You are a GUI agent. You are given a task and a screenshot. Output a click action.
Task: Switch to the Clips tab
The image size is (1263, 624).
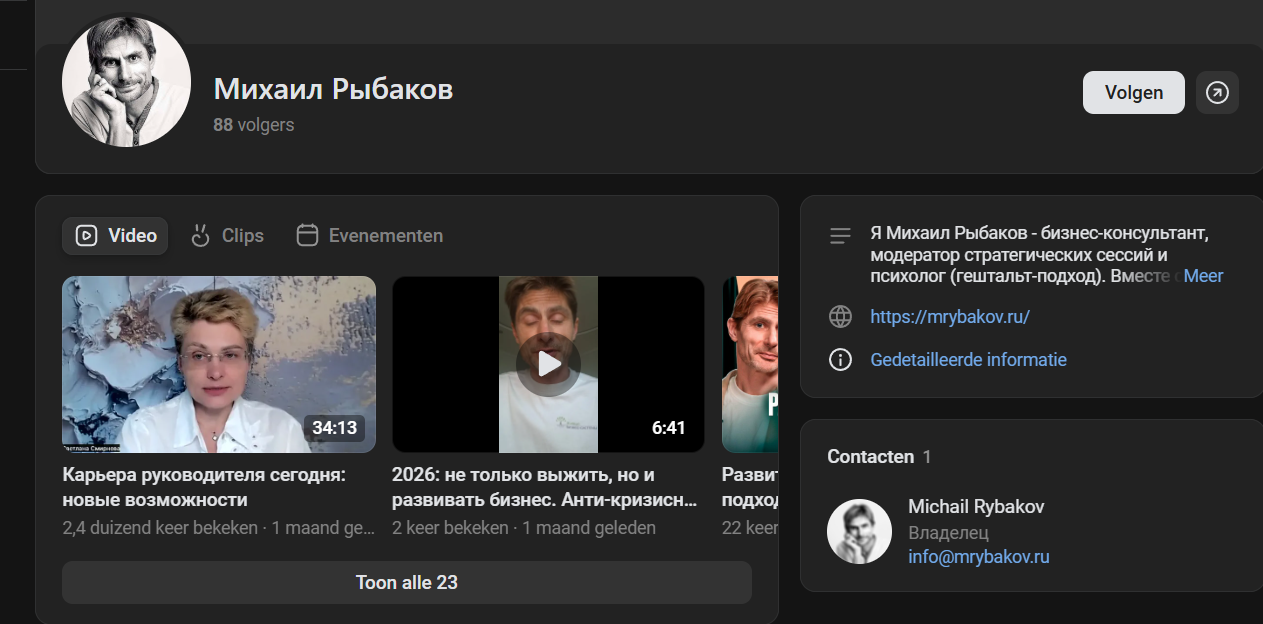pos(227,236)
